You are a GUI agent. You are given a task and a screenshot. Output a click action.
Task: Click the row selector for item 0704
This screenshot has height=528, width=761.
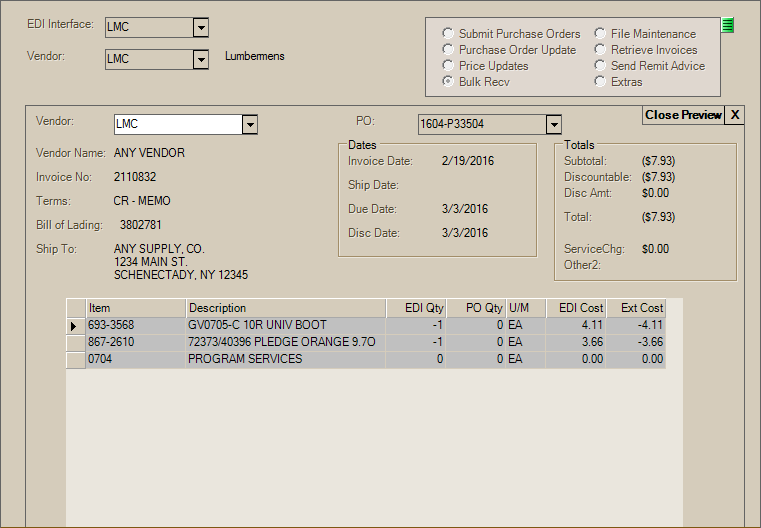click(x=76, y=360)
